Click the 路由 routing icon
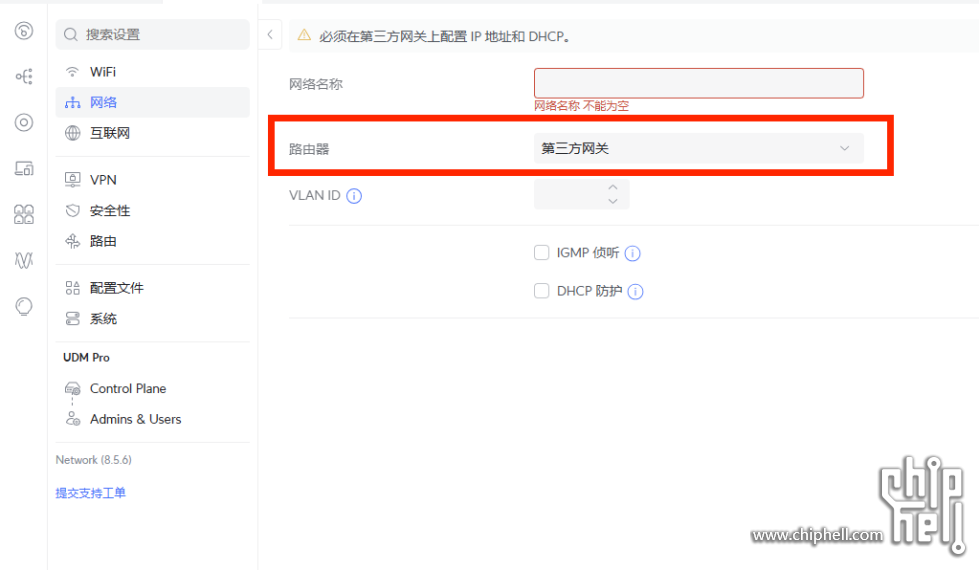Screen dimensions: 979x570 [x=72, y=241]
